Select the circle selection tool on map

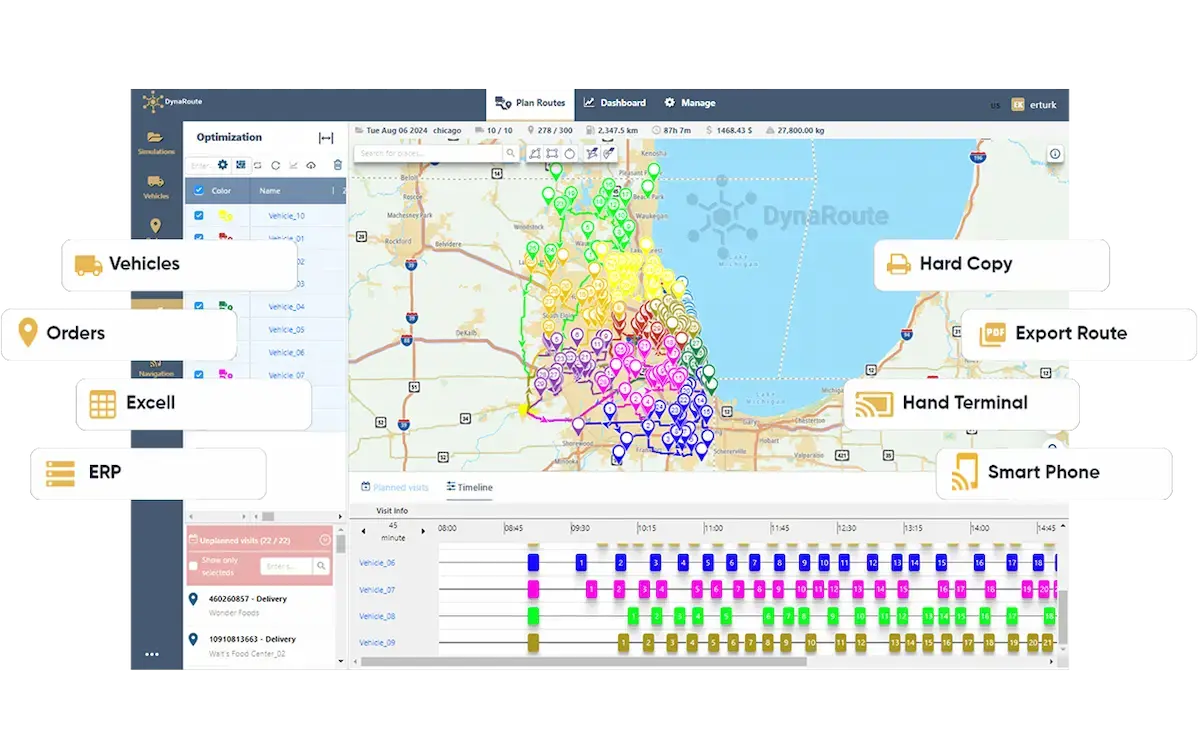[x=570, y=153]
